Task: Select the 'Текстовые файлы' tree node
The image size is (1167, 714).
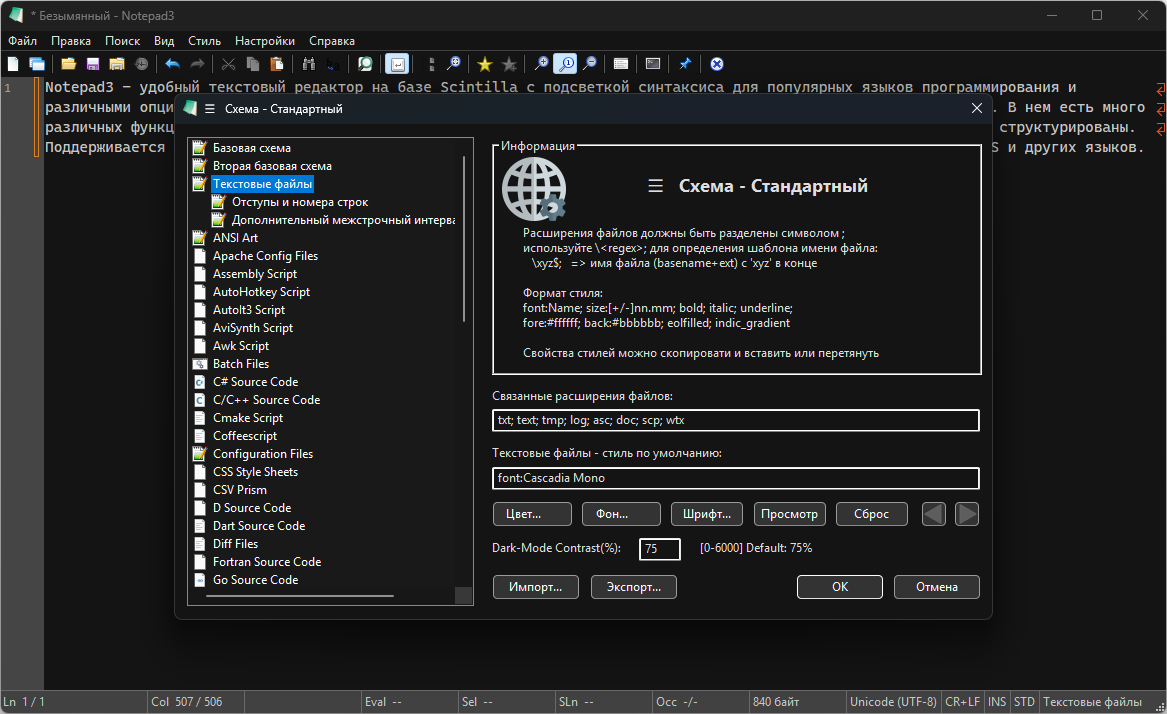Action: (x=262, y=184)
